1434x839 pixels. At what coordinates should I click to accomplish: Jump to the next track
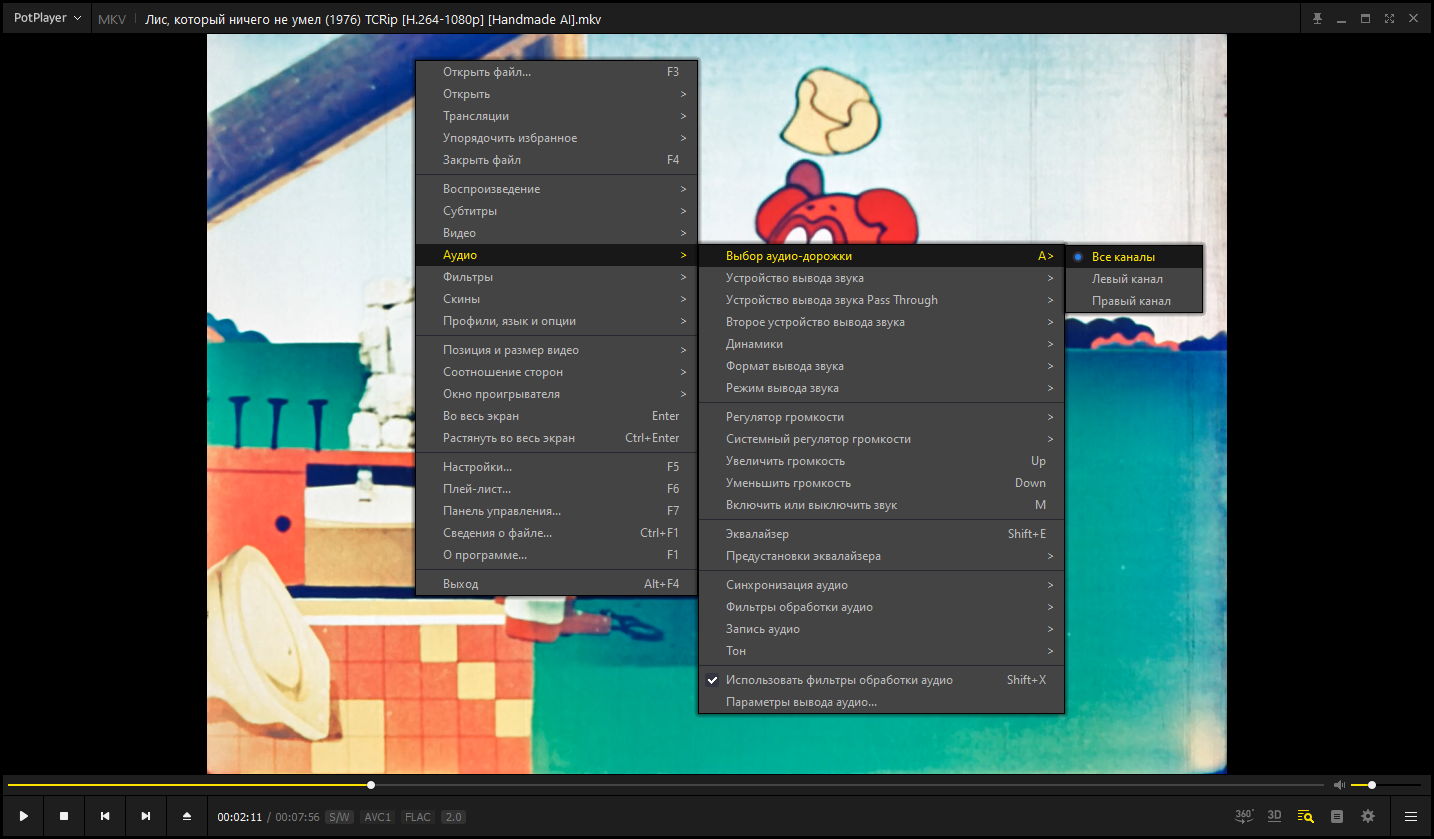(x=146, y=816)
